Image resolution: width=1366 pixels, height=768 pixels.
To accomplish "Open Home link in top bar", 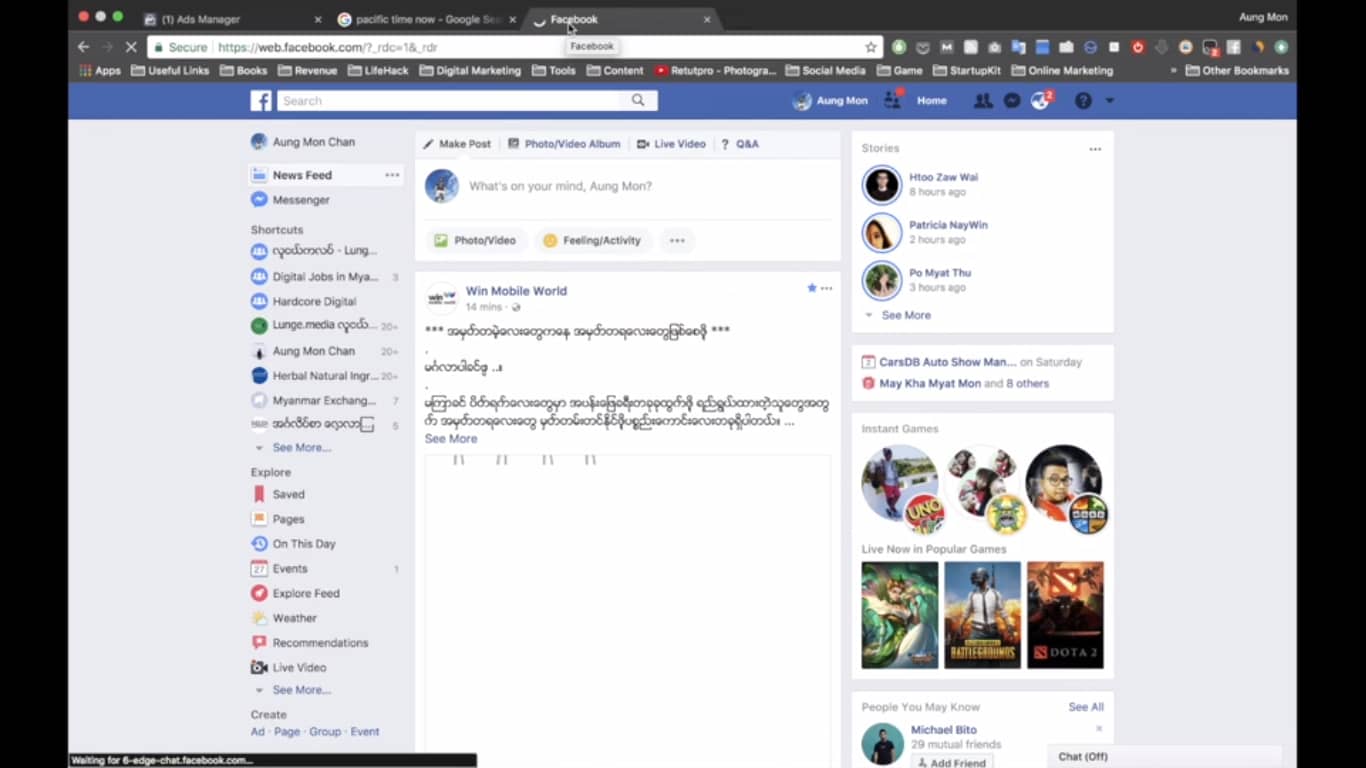I will coord(932,101).
